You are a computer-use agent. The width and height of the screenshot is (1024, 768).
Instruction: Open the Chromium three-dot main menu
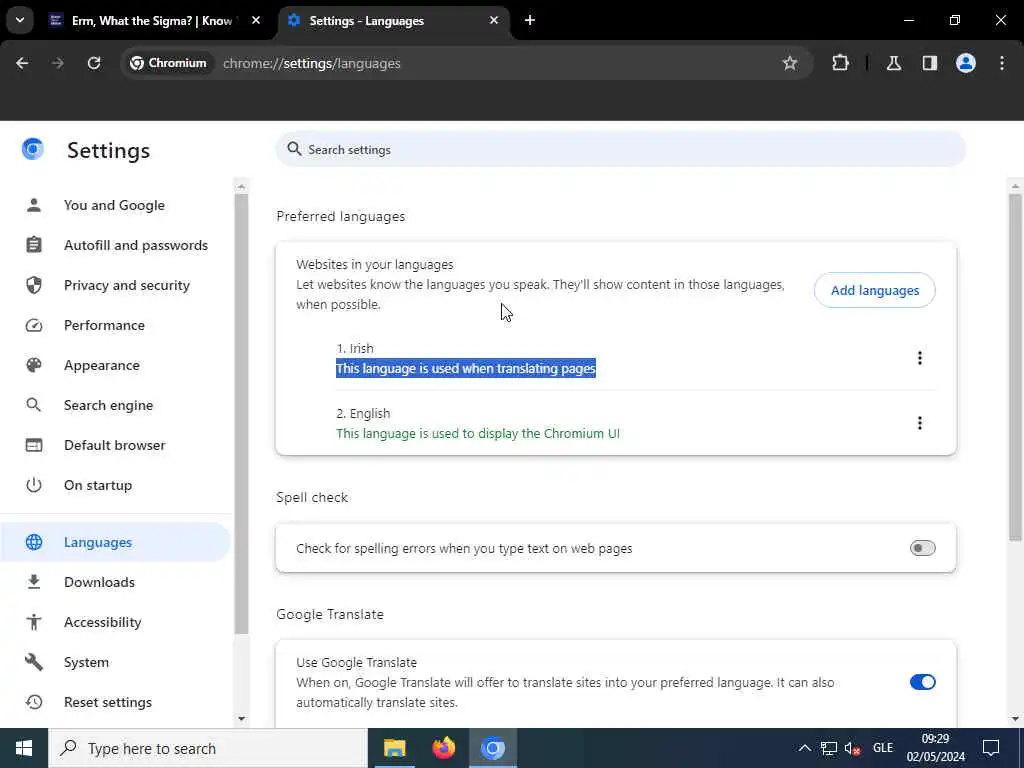(1002, 63)
